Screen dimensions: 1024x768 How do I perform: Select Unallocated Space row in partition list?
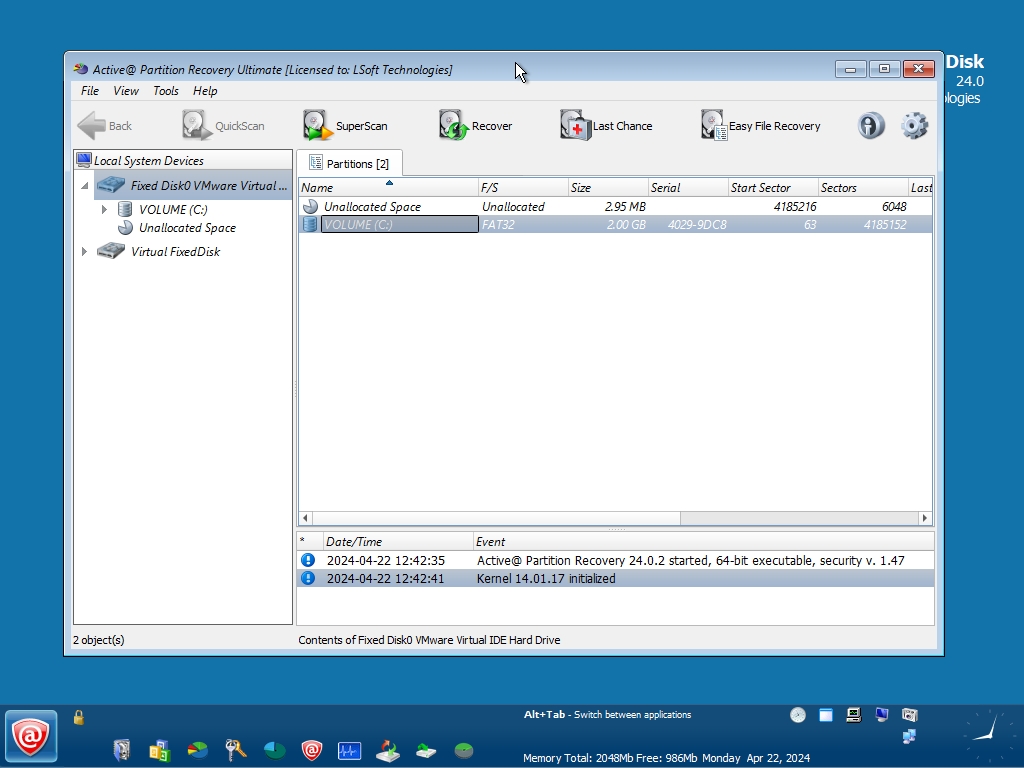372,207
